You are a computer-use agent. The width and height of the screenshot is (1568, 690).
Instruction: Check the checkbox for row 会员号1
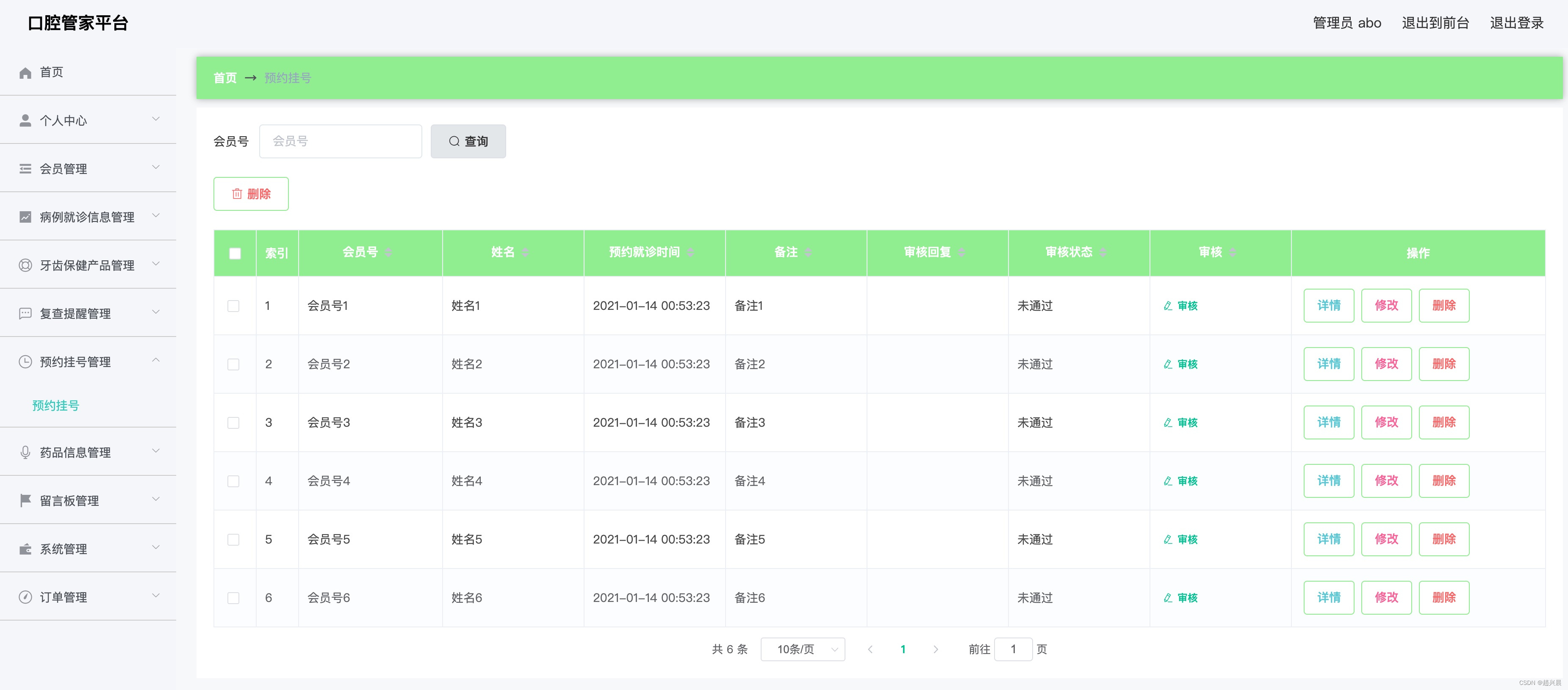(x=233, y=306)
